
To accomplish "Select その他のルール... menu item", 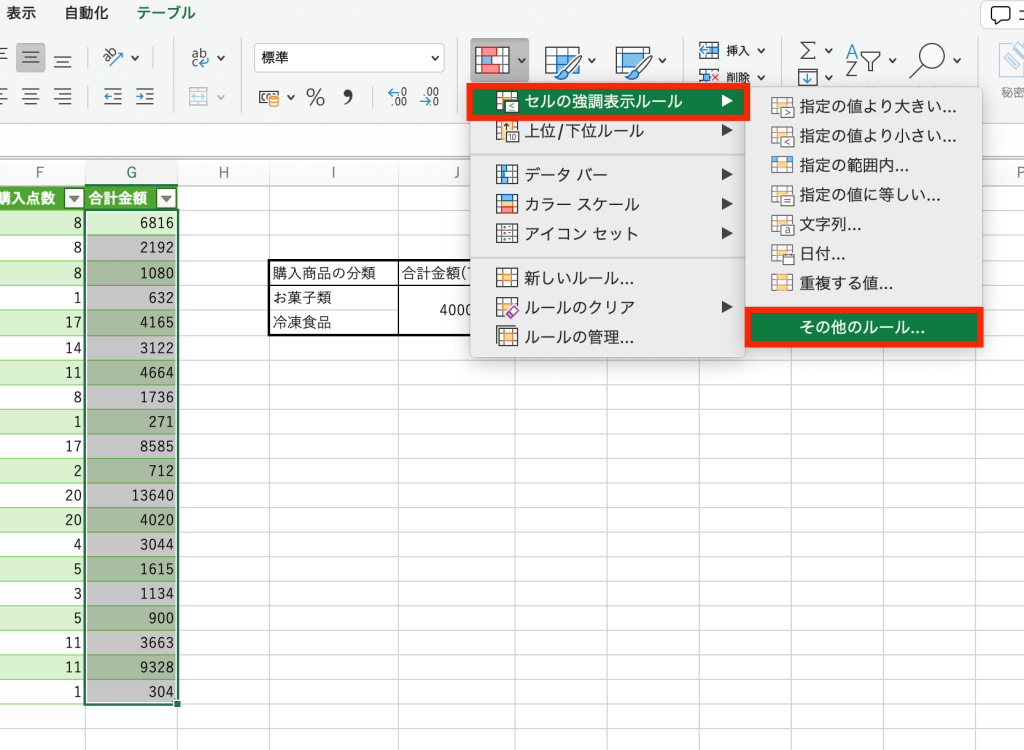I will click(863, 327).
